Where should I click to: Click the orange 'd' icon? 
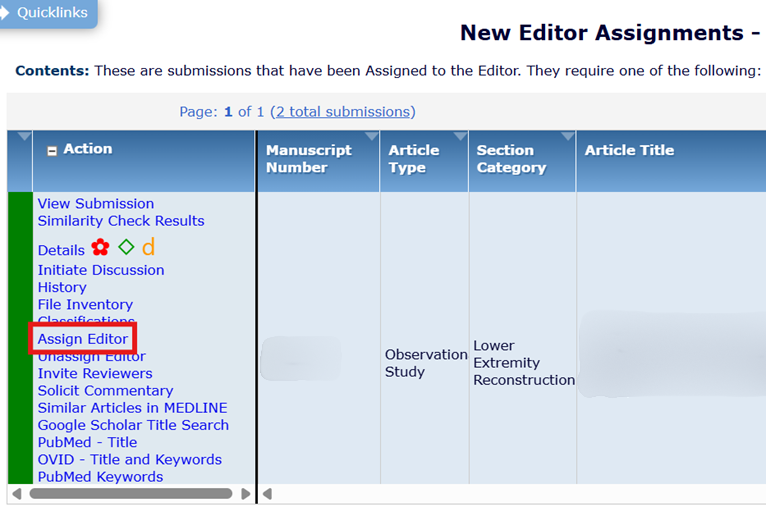click(x=148, y=247)
